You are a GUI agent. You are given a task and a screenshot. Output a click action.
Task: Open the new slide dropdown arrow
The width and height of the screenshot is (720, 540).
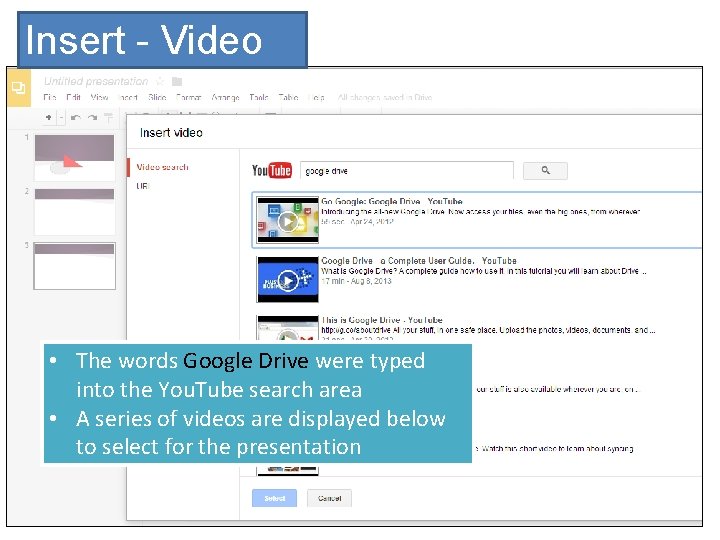pyautogui.click(x=61, y=118)
